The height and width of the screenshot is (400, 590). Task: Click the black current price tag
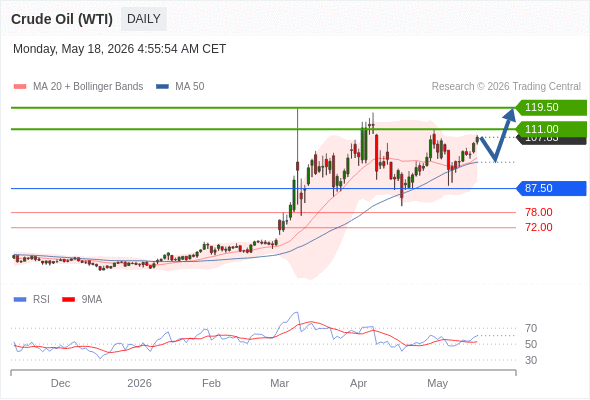coord(551,140)
